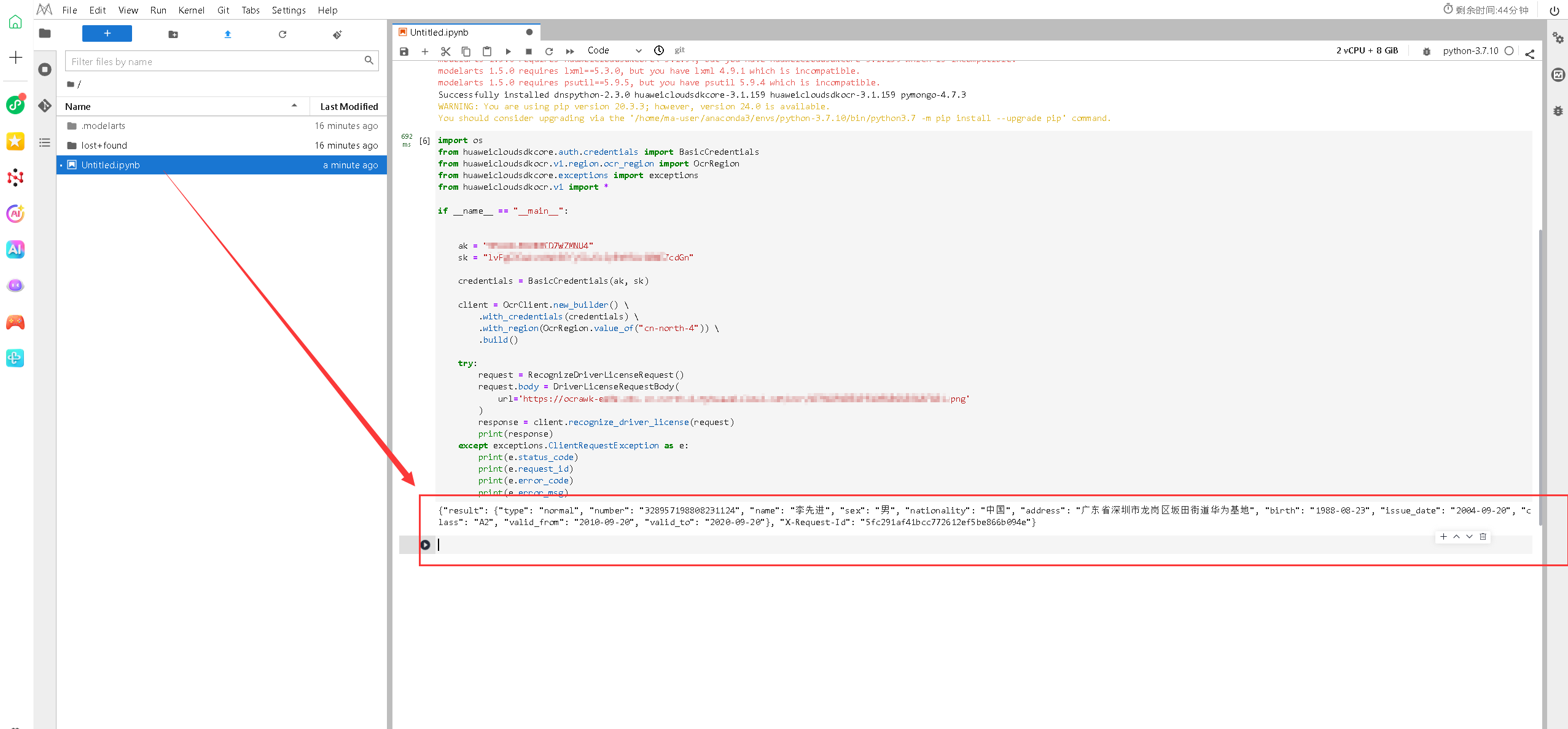Interrupt the kernel with the stop button
This screenshot has height=729, width=1568.
point(528,51)
